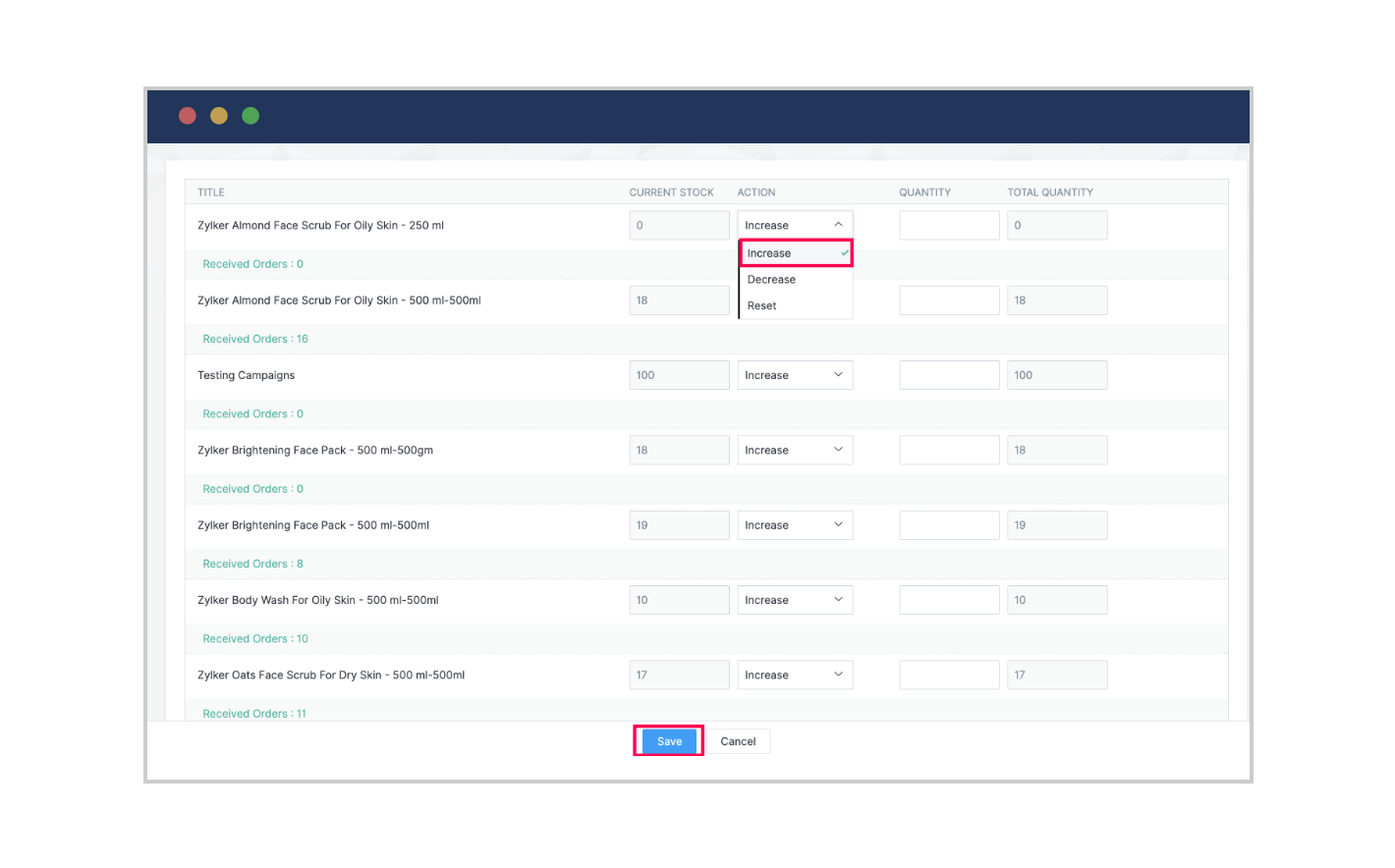The width and height of the screenshot is (1395, 868).
Task: Click the red window dot icon
Action: point(188,116)
